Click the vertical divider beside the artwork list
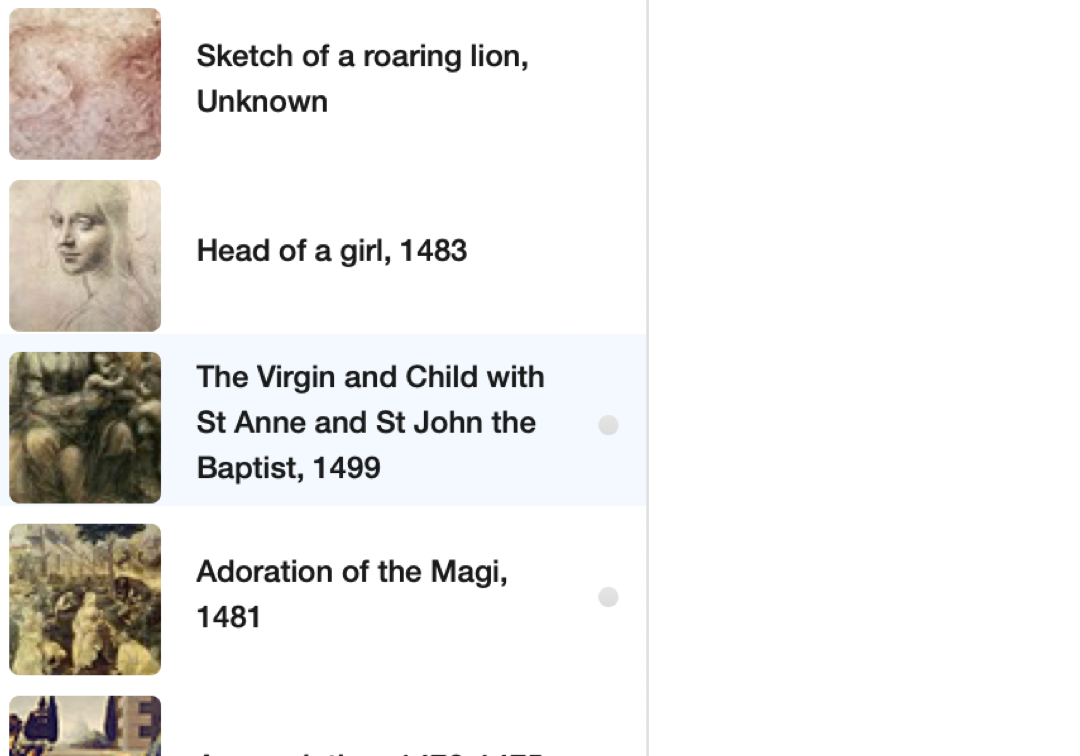 [x=648, y=378]
